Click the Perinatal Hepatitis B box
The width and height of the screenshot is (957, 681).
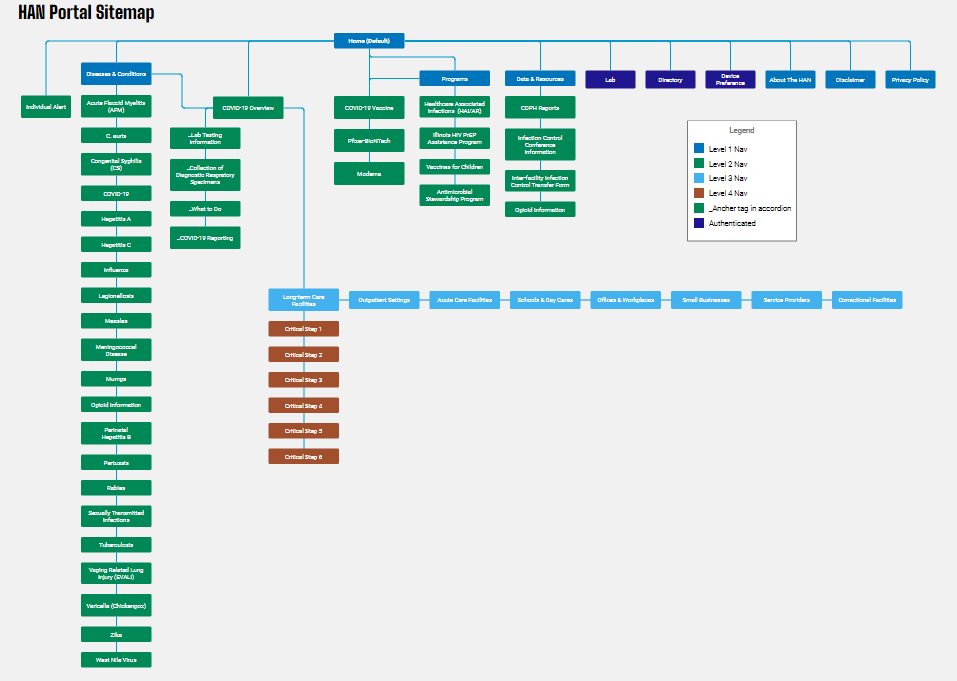pos(116,433)
